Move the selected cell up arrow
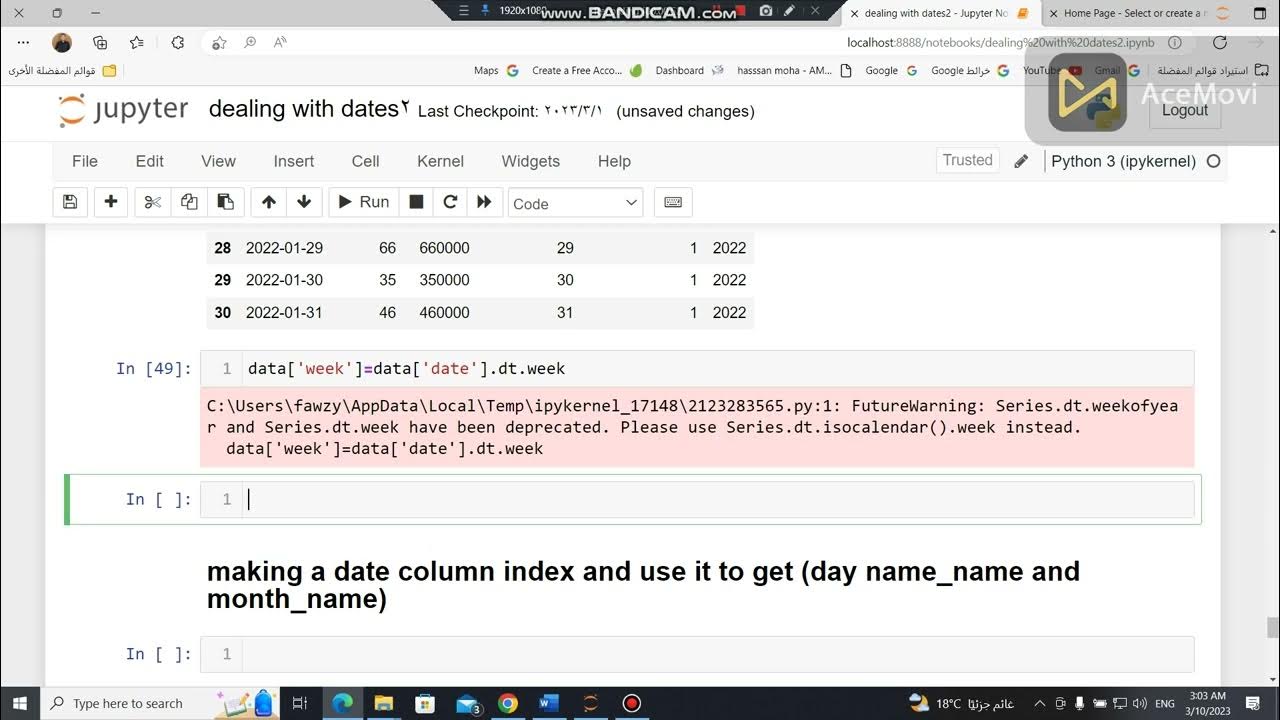The width and height of the screenshot is (1280, 720). click(x=268, y=202)
